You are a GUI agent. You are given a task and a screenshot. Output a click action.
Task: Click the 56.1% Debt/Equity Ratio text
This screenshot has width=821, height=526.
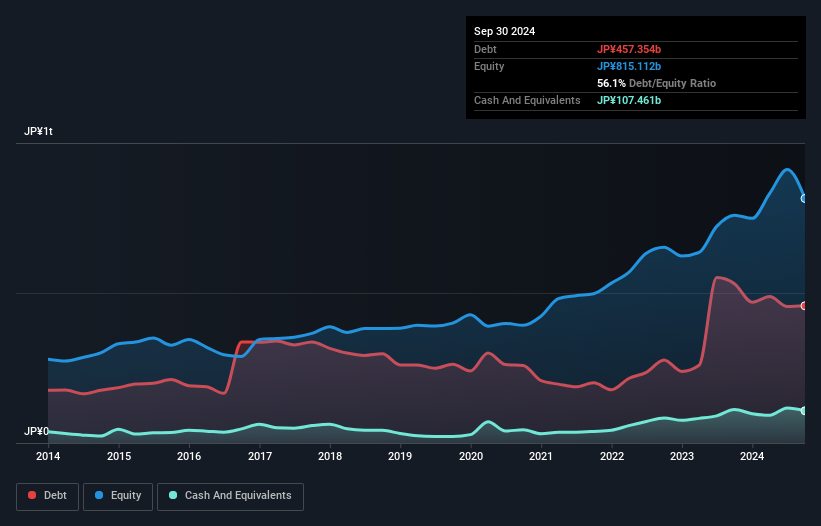[657, 83]
